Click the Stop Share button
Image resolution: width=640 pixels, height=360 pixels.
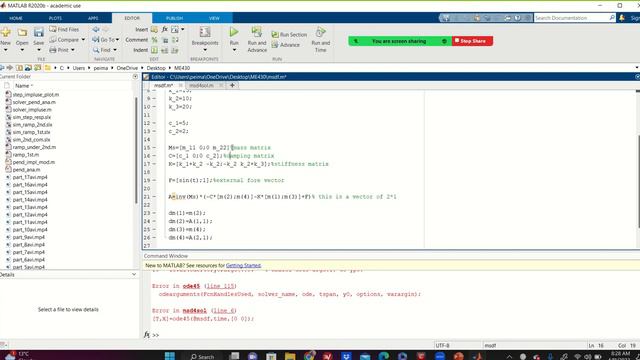pos(472,41)
